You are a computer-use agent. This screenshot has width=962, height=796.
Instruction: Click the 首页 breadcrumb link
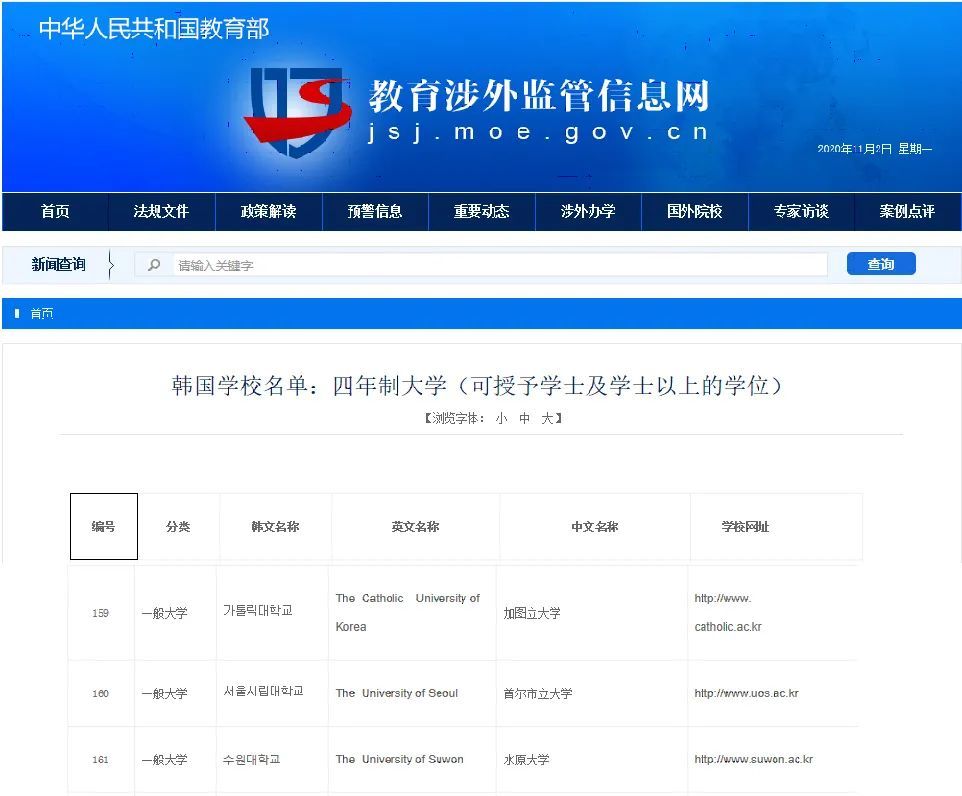click(42, 314)
